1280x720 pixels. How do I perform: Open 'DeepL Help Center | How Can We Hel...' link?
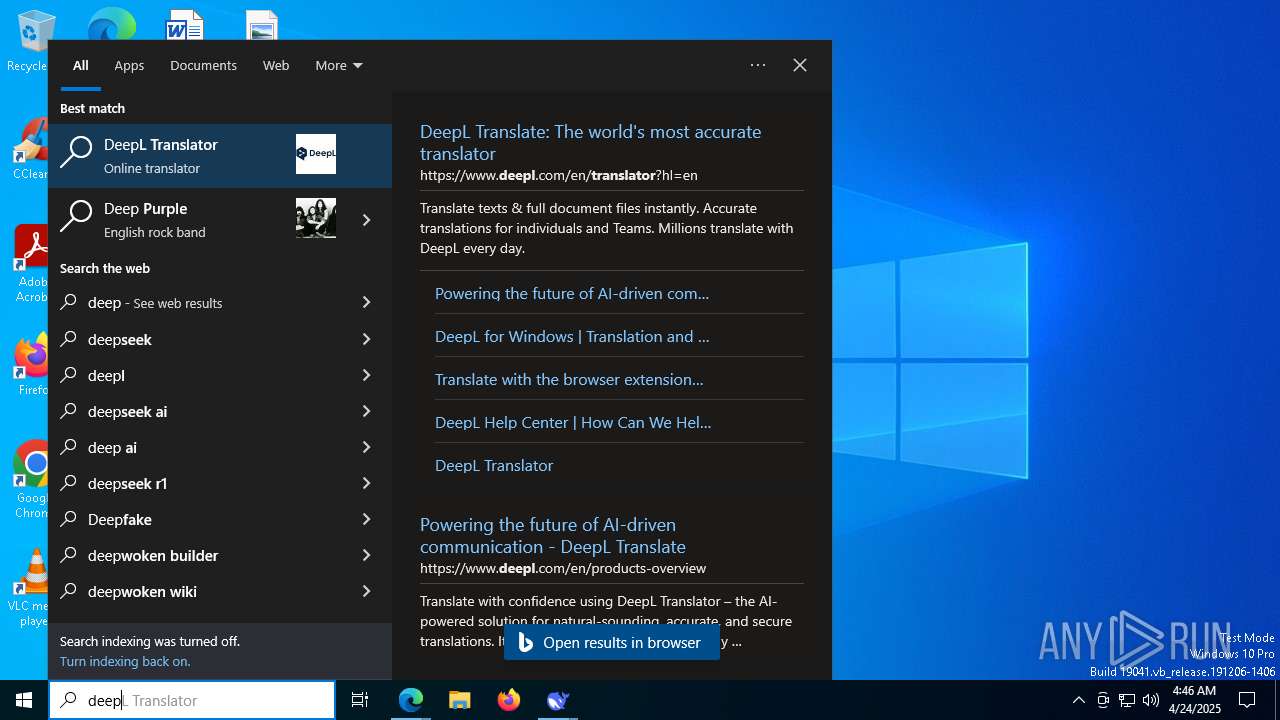point(573,422)
